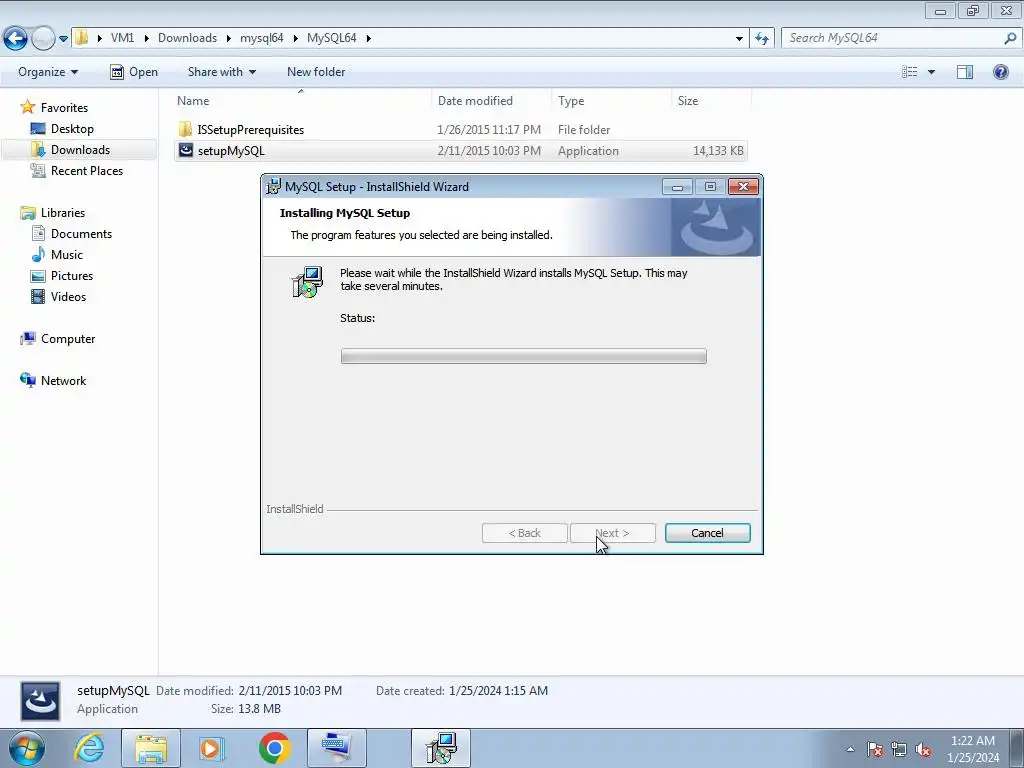Change view using the view icon
Image resolution: width=1024 pixels, height=768 pixels.
tap(910, 72)
